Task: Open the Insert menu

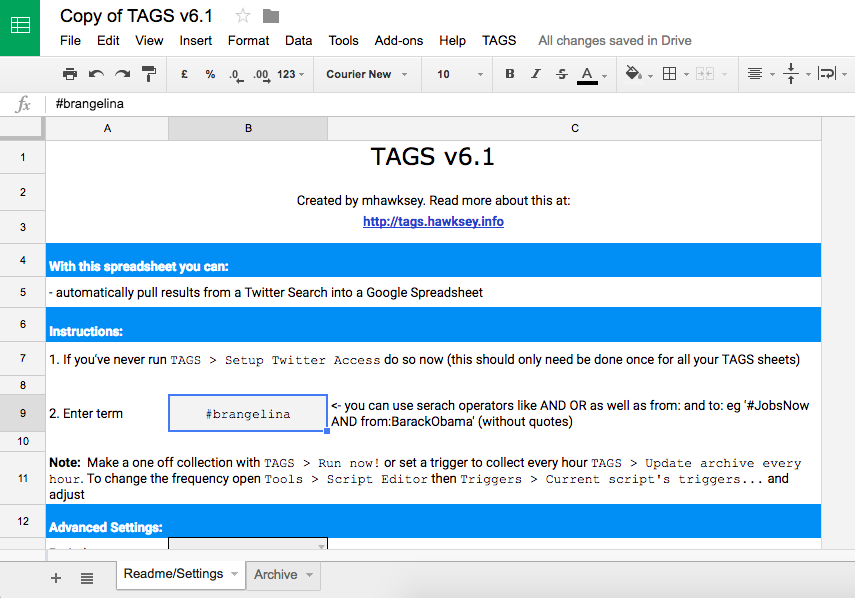Action: pyautogui.click(x=196, y=41)
